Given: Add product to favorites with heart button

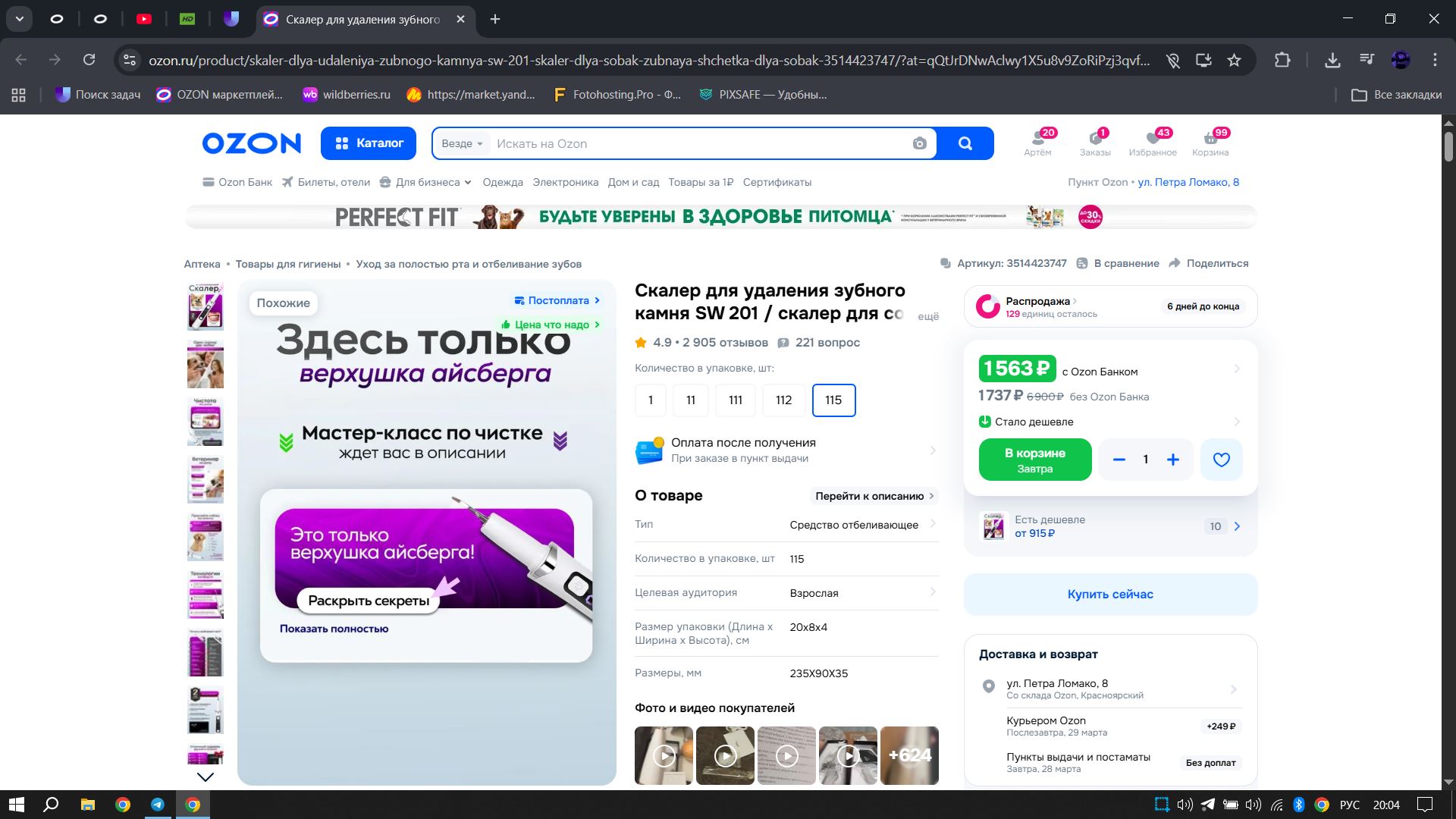Looking at the screenshot, I should click(x=1221, y=460).
